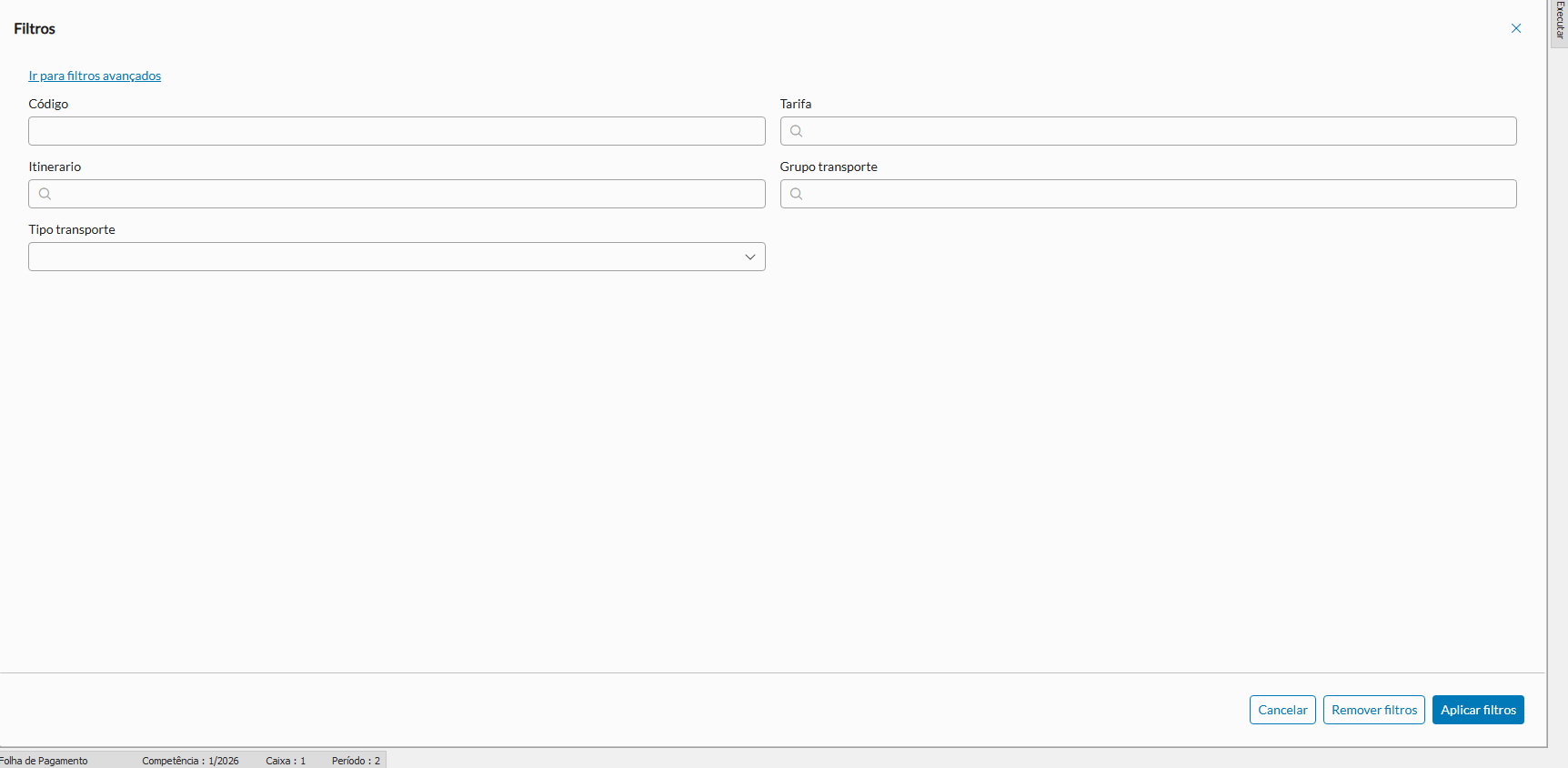Viewport: 1568px width, 768px height.
Task: Click the magnifier icon in the Tarifa field
Action: 796,131
